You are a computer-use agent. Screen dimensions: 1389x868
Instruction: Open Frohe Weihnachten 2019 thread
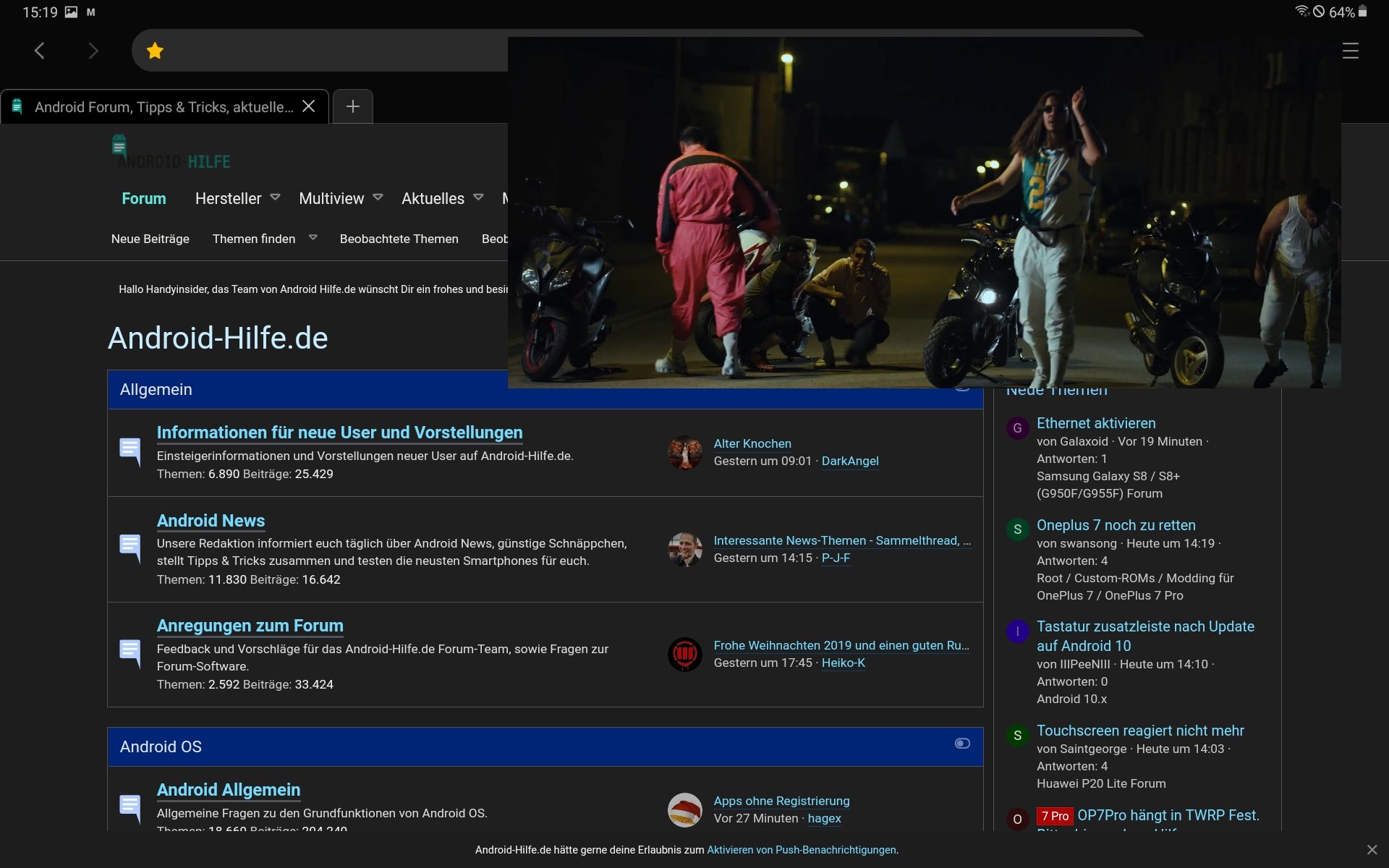point(841,645)
